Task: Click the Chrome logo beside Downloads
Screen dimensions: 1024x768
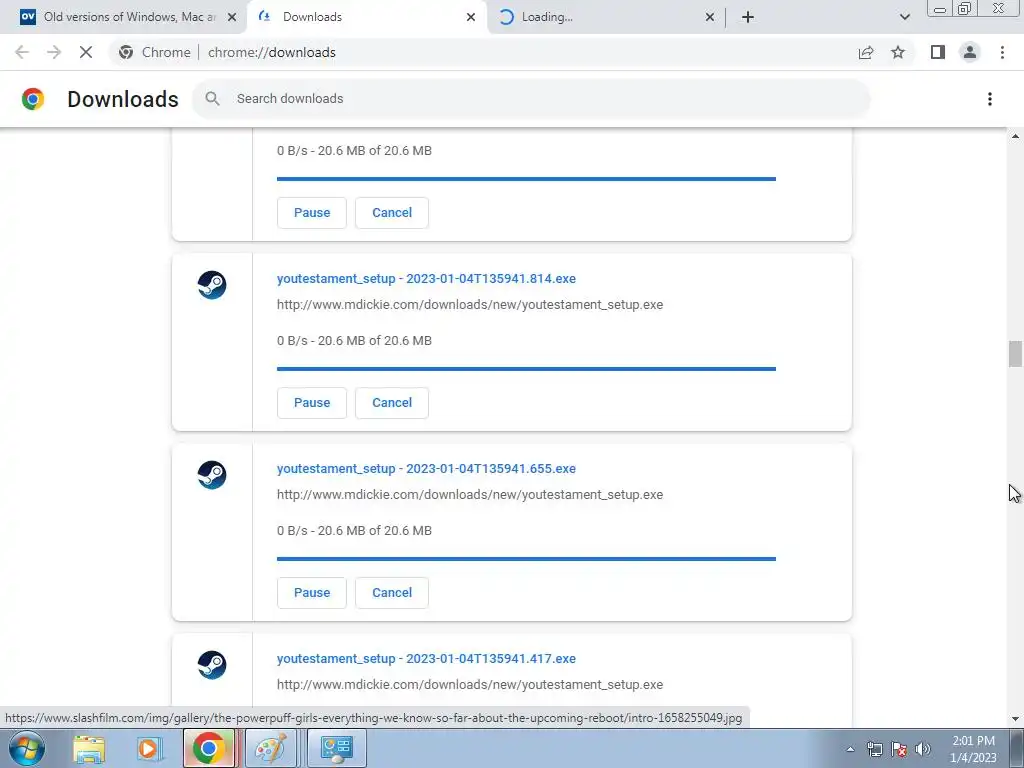Action: pyautogui.click(x=33, y=99)
